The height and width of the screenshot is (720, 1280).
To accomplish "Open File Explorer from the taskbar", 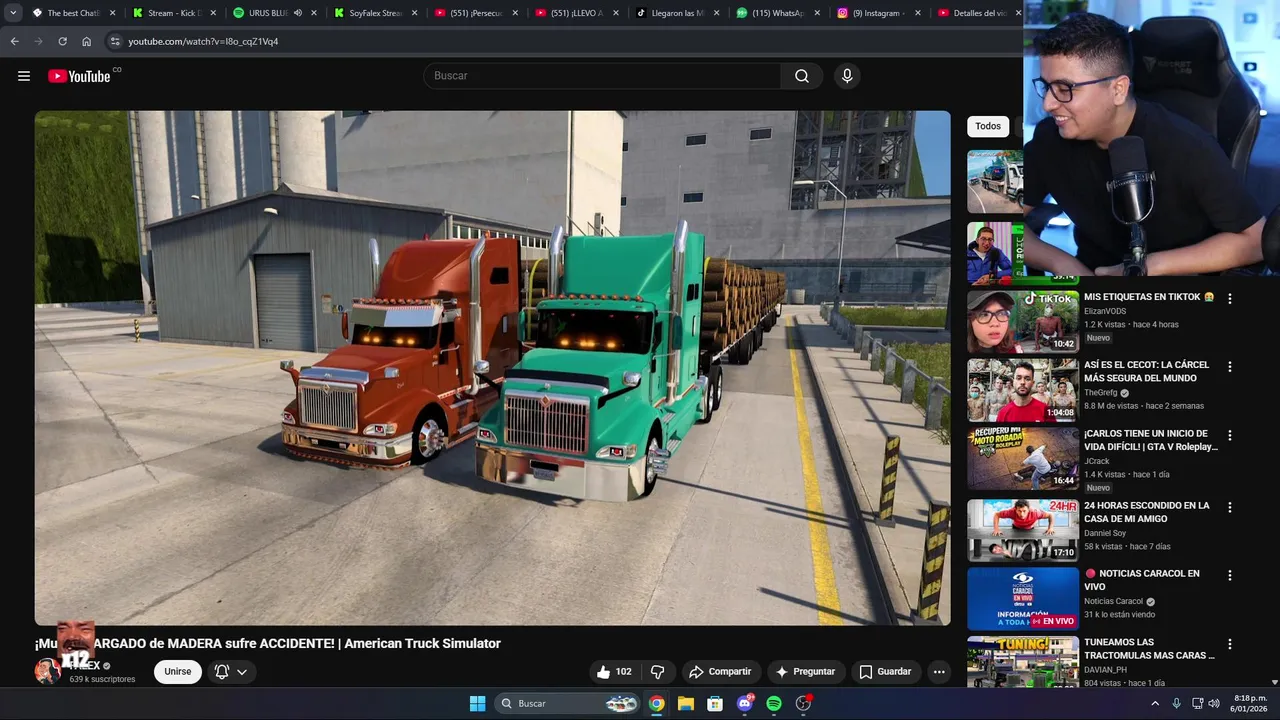I will coord(685,704).
